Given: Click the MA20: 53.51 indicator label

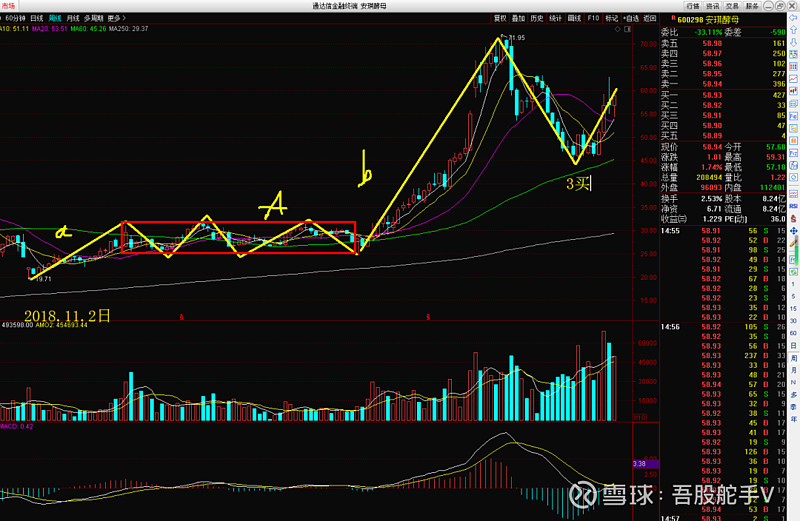Looking at the screenshot, I should (x=49, y=29).
